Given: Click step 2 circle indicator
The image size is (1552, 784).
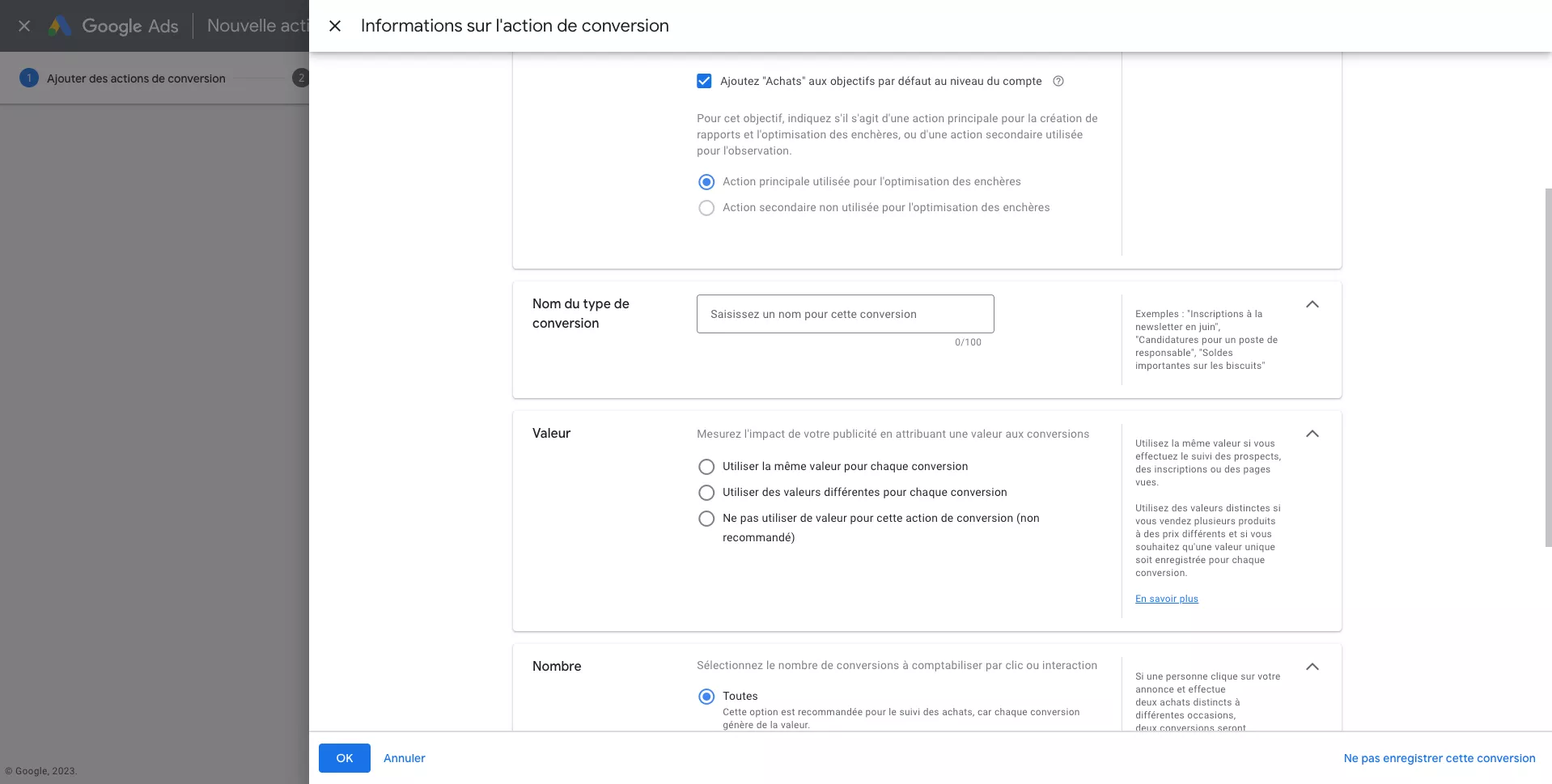Looking at the screenshot, I should [301, 78].
